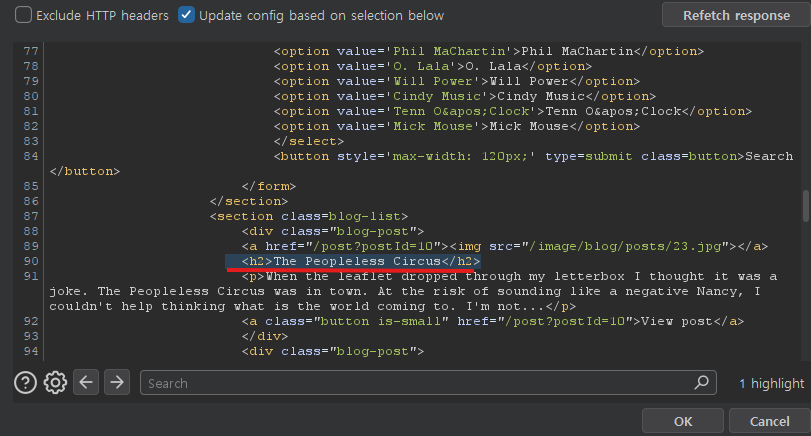Viewport: 811px width, 436px height.
Task: Click line 81 option Tenn O&apos;Clock
Action: click(513, 111)
